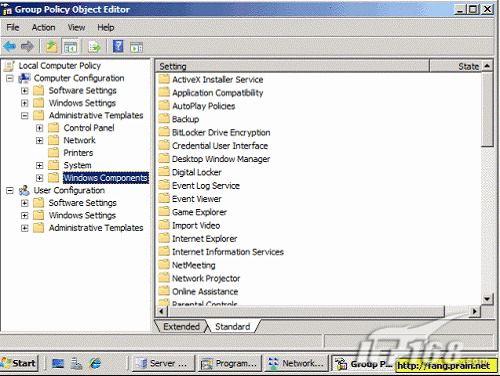Select Game Explorer in the list
Image resolution: width=500 pixels, height=376 pixels.
click(199, 212)
